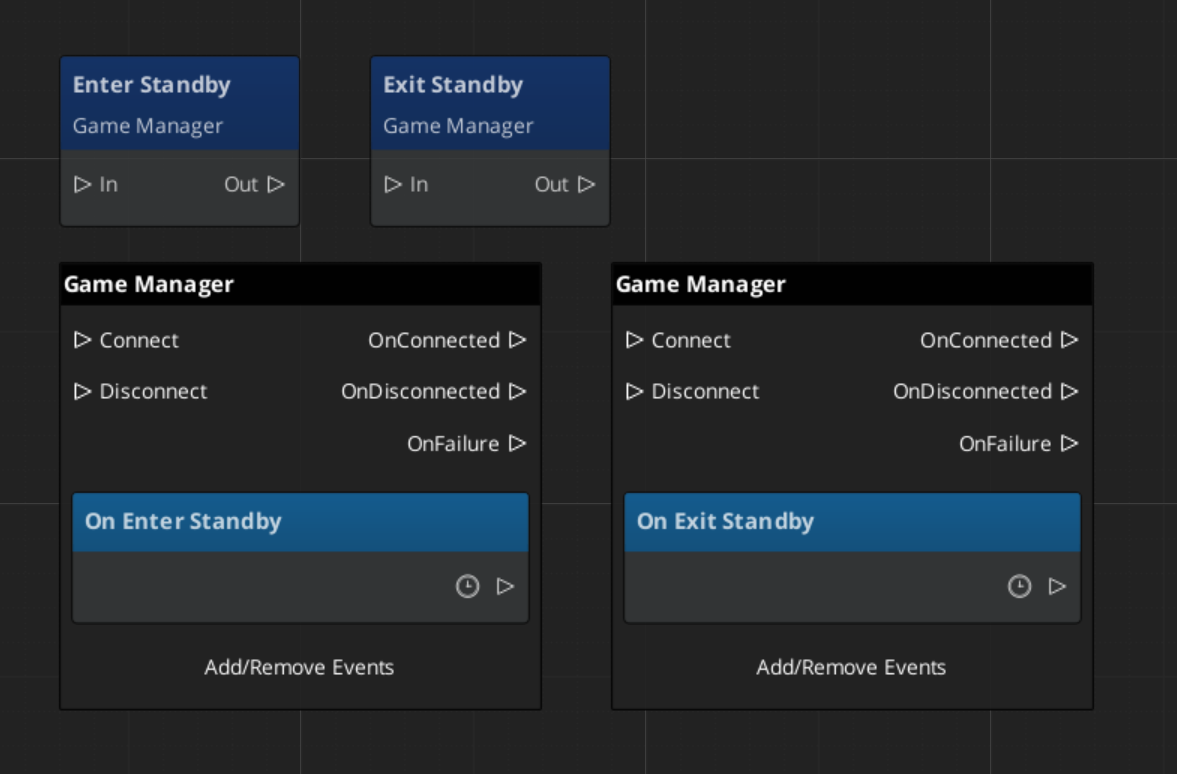Click the Out port on Exit Standby node
Screen dimensions: 1177x774
[x=587, y=184]
